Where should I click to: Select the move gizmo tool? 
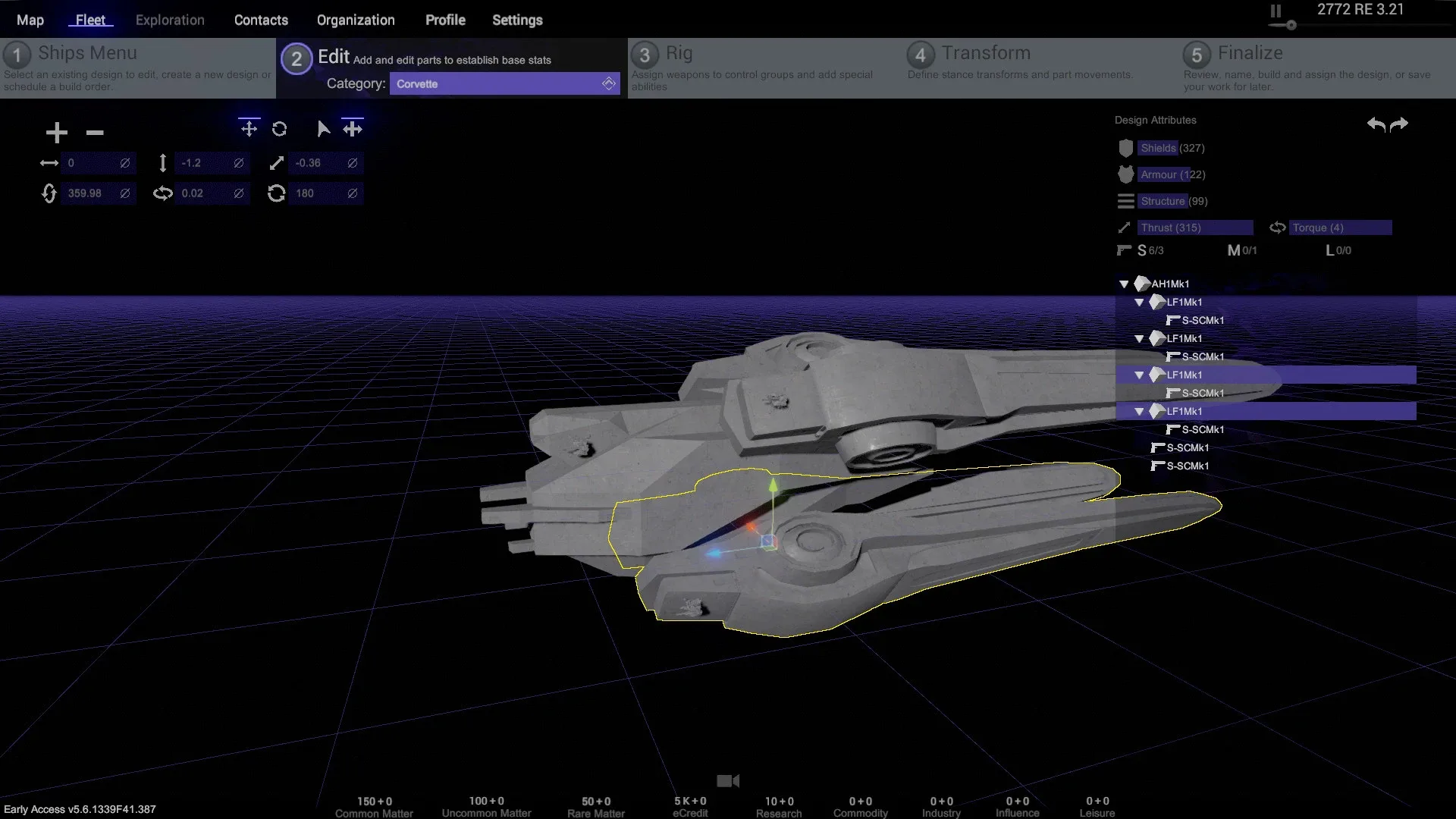point(249,128)
